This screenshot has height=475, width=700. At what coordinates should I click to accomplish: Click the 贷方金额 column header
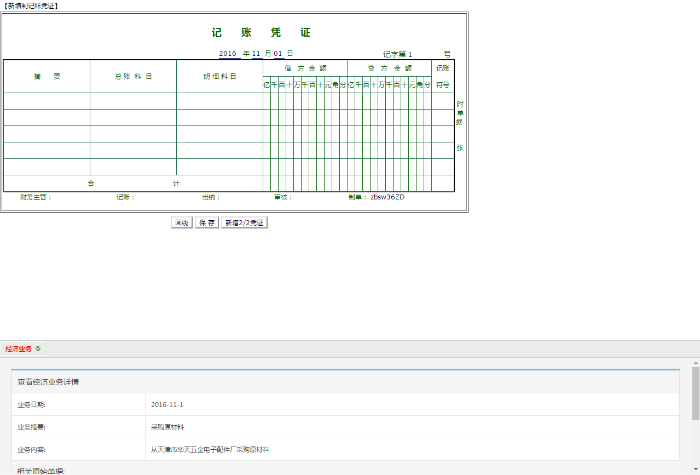pos(390,68)
